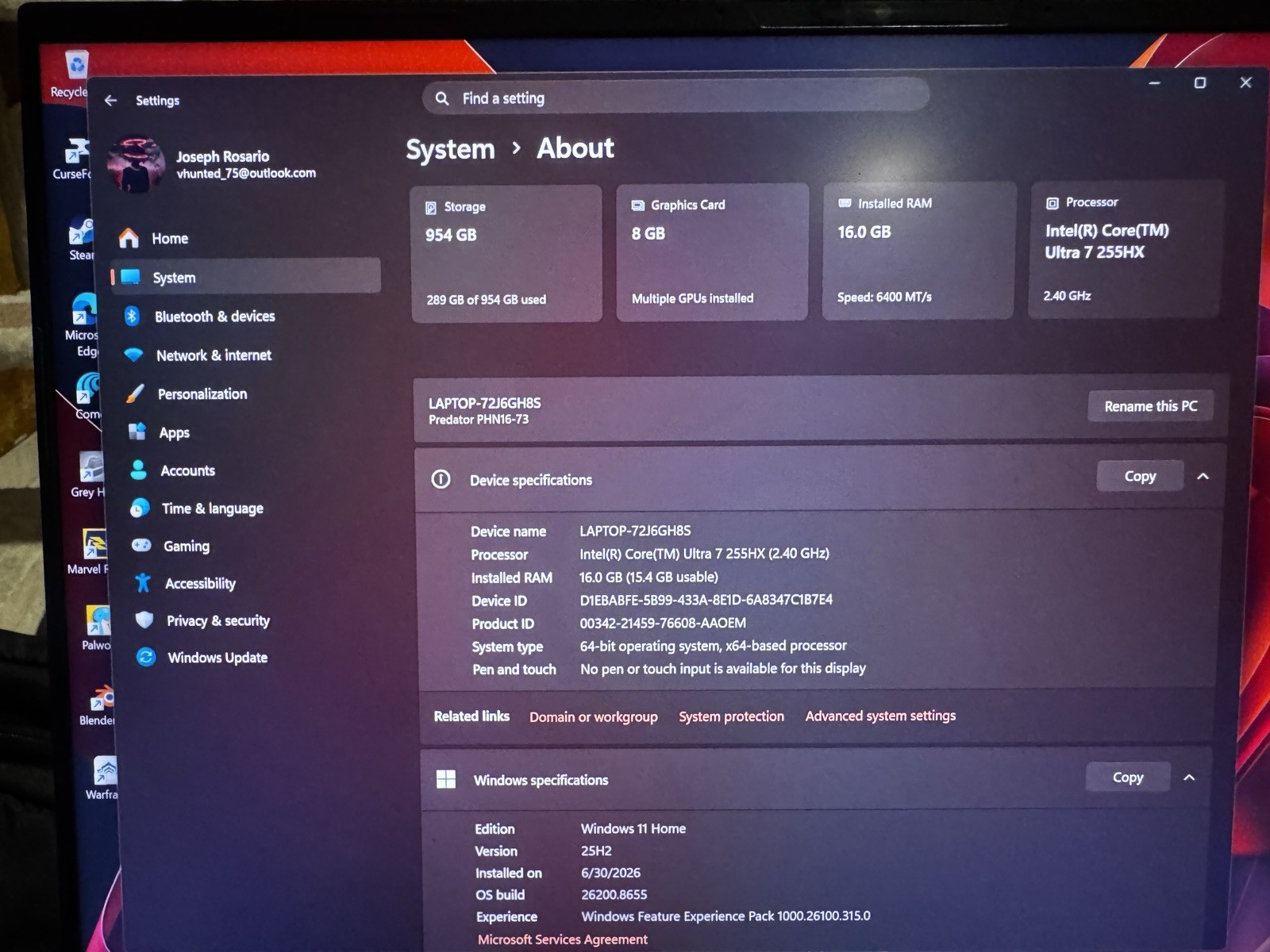Click the Find a setting search box

(x=676, y=98)
